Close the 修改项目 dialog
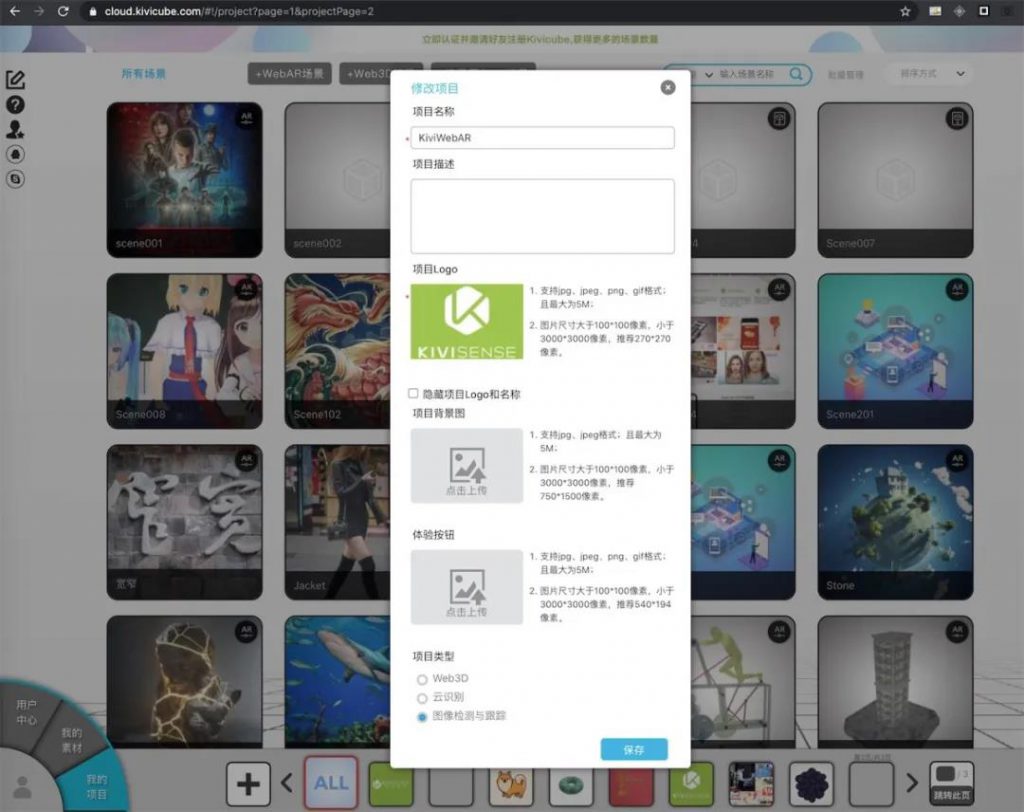The image size is (1024, 812). (x=667, y=88)
